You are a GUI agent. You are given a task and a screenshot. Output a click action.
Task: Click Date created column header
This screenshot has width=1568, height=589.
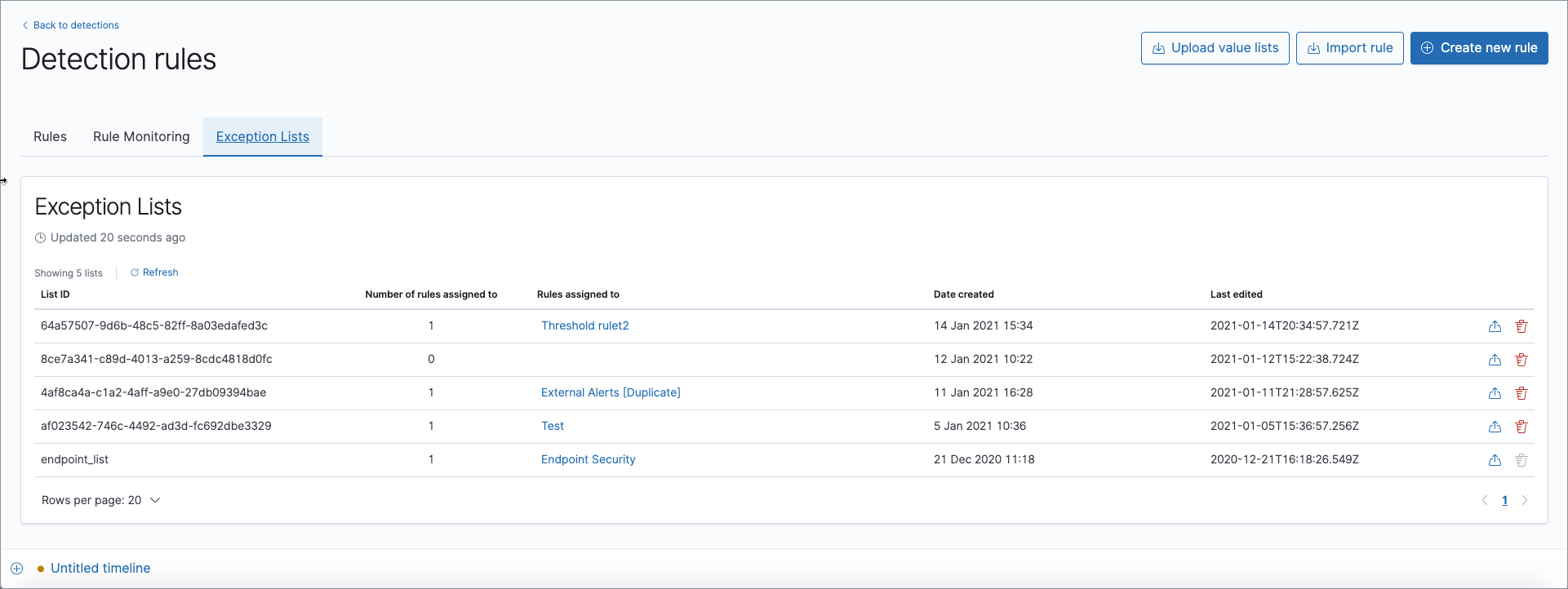[964, 294]
